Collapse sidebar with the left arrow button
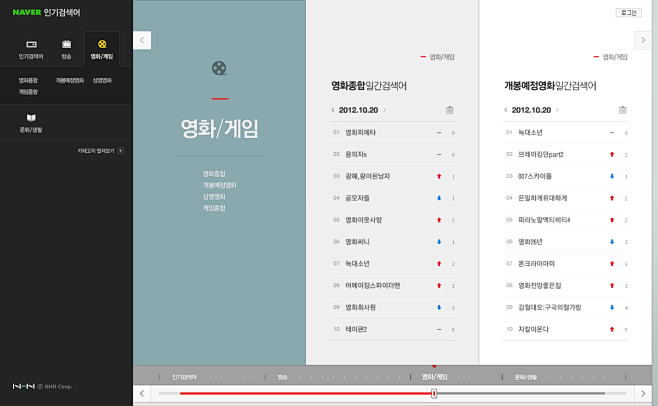The width and height of the screenshot is (658, 406). (142, 40)
